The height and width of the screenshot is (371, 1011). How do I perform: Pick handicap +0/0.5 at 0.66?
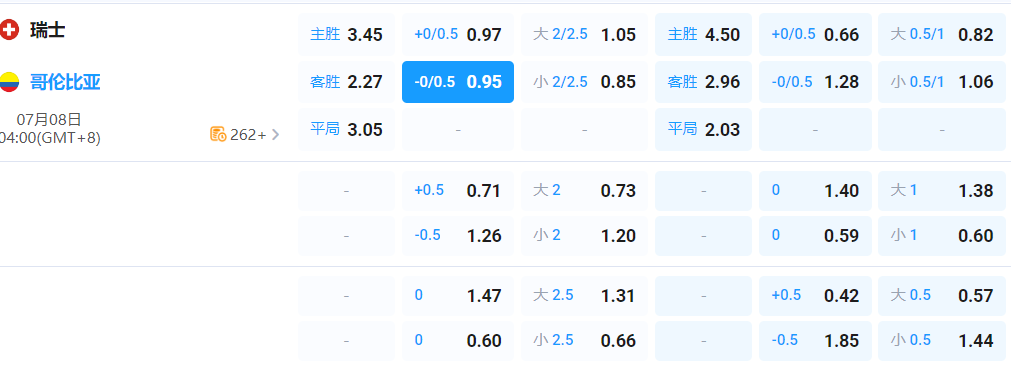coord(815,34)
